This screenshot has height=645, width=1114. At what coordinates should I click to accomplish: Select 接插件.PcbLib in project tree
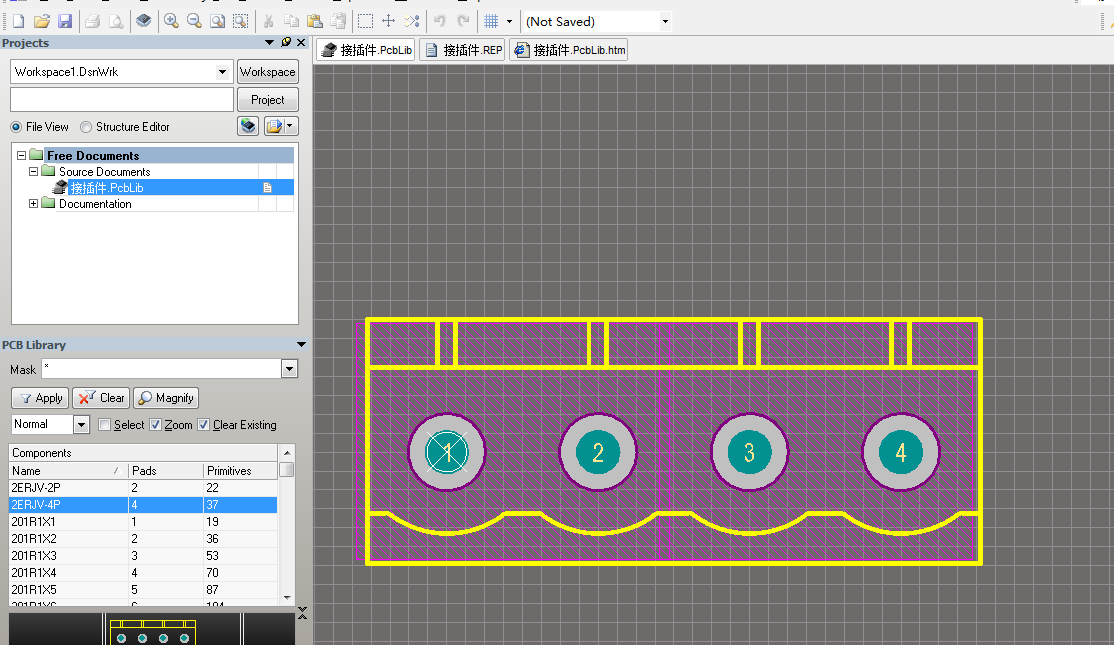107,188
